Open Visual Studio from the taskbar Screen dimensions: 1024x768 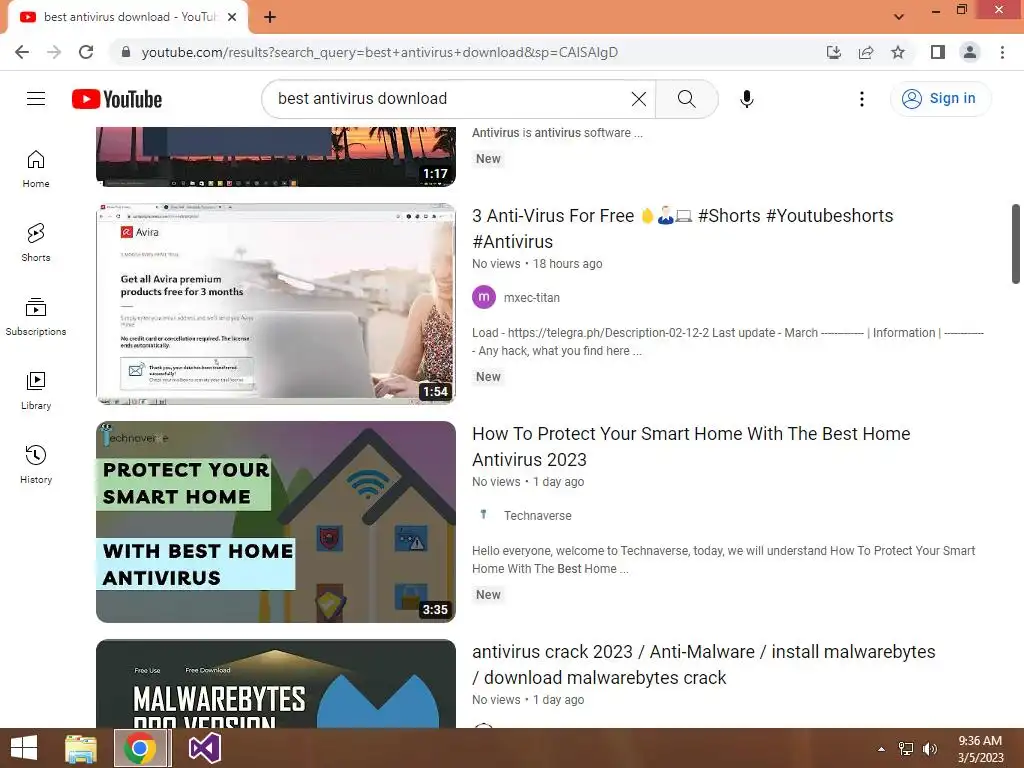pos(204,748)
